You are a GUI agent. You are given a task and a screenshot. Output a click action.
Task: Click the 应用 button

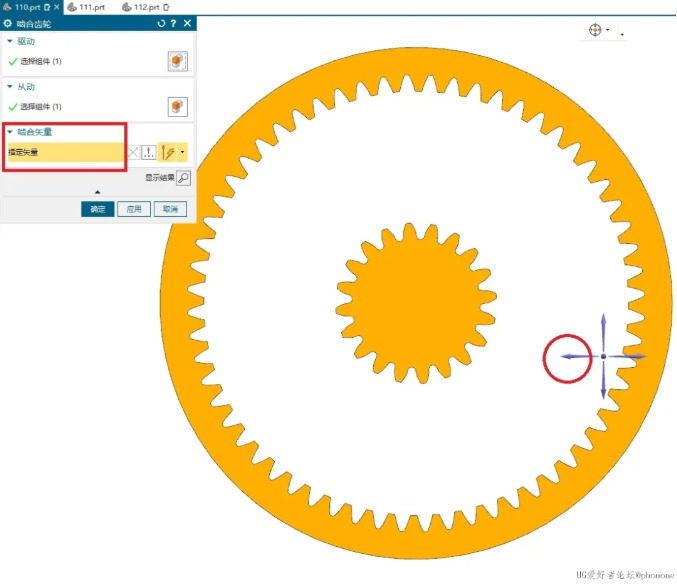coord(133,209)
